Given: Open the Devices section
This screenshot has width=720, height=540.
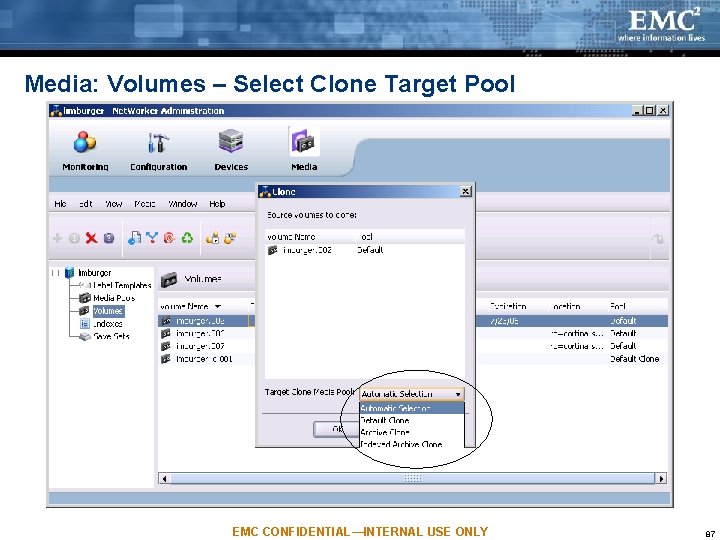Looking at the screenshot, I should (x=231, y=151).
